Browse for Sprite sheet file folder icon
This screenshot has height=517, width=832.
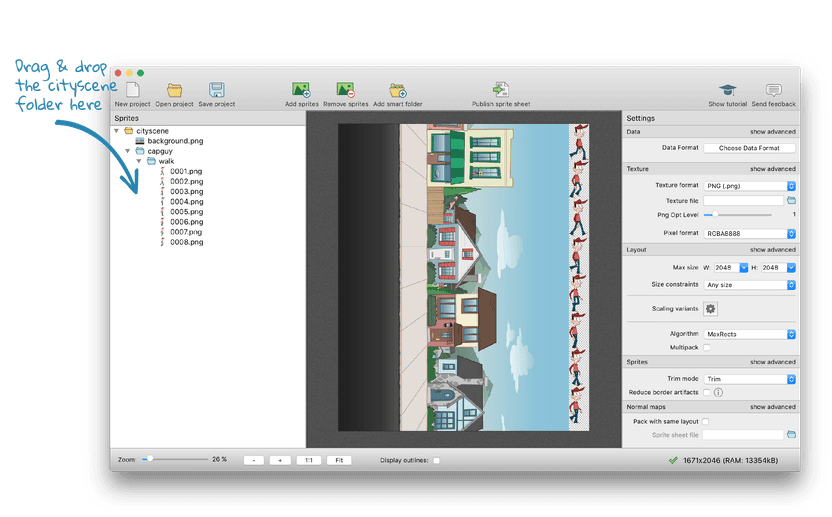791,434
